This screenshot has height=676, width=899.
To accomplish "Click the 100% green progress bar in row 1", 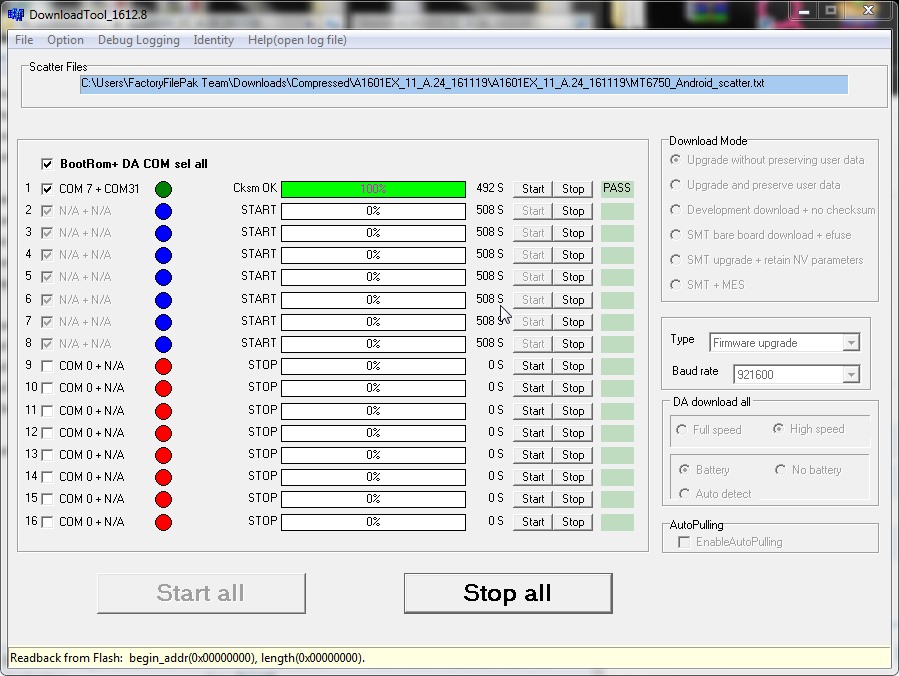I will click(373, 189).
